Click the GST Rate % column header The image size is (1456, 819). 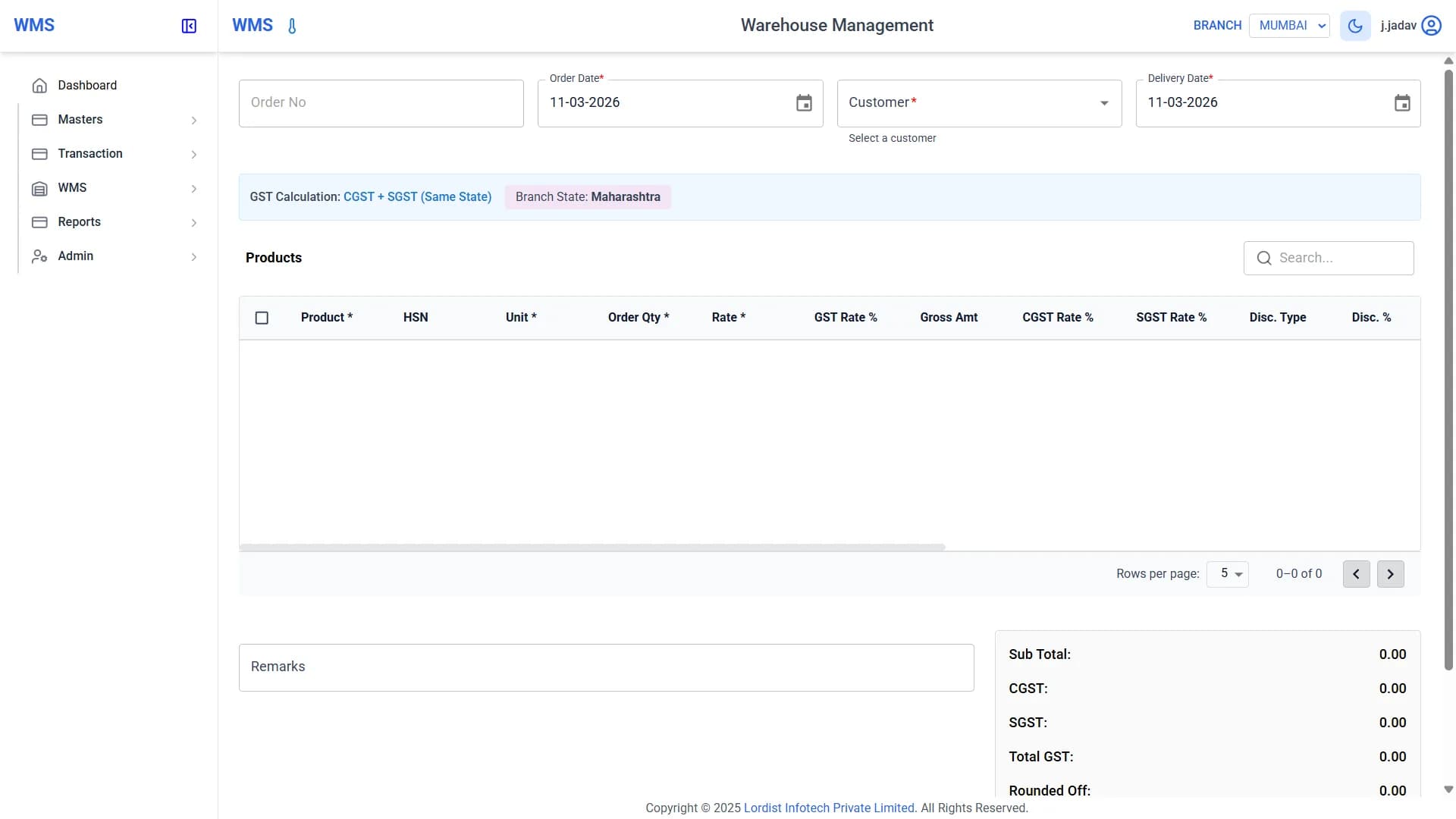tap(846, 318)
